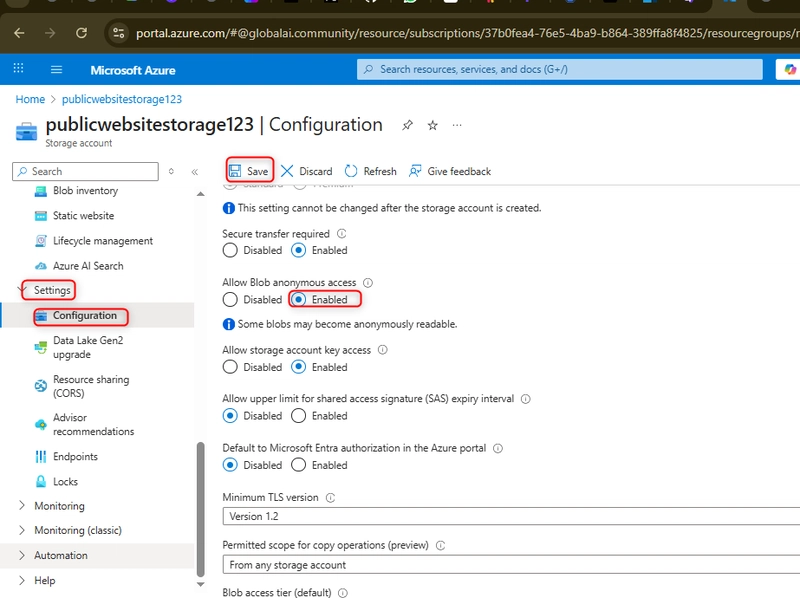Collapse the Settings section in sidebar
The image size is (800, 598).
(21, 290)
